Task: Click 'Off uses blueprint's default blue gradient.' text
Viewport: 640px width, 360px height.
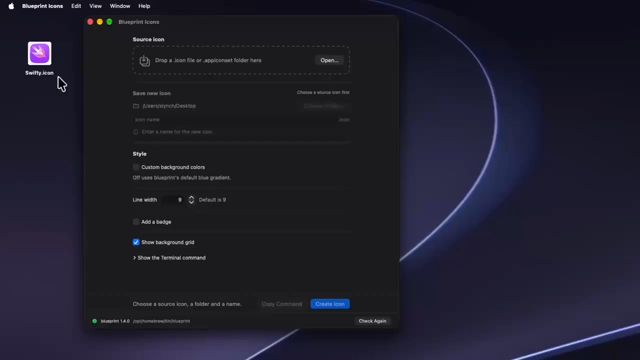Action: pyautogui.click(x=182, y=178)
